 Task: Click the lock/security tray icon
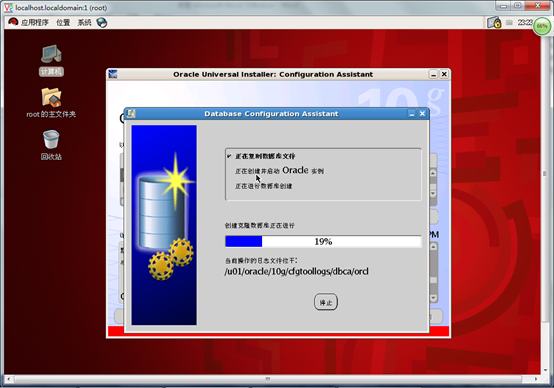point(494,23)
